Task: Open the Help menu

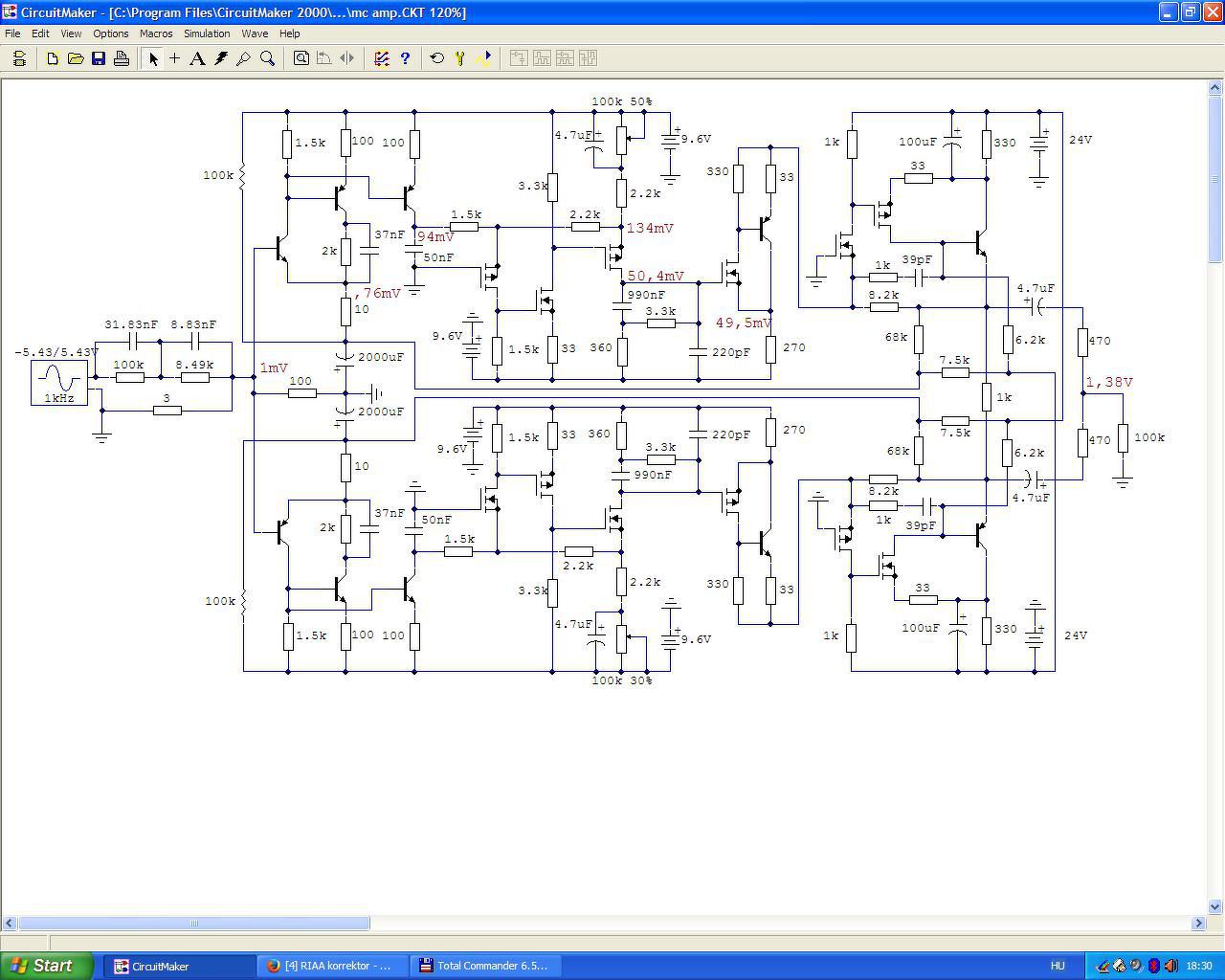Action: [x=289, y=33]
